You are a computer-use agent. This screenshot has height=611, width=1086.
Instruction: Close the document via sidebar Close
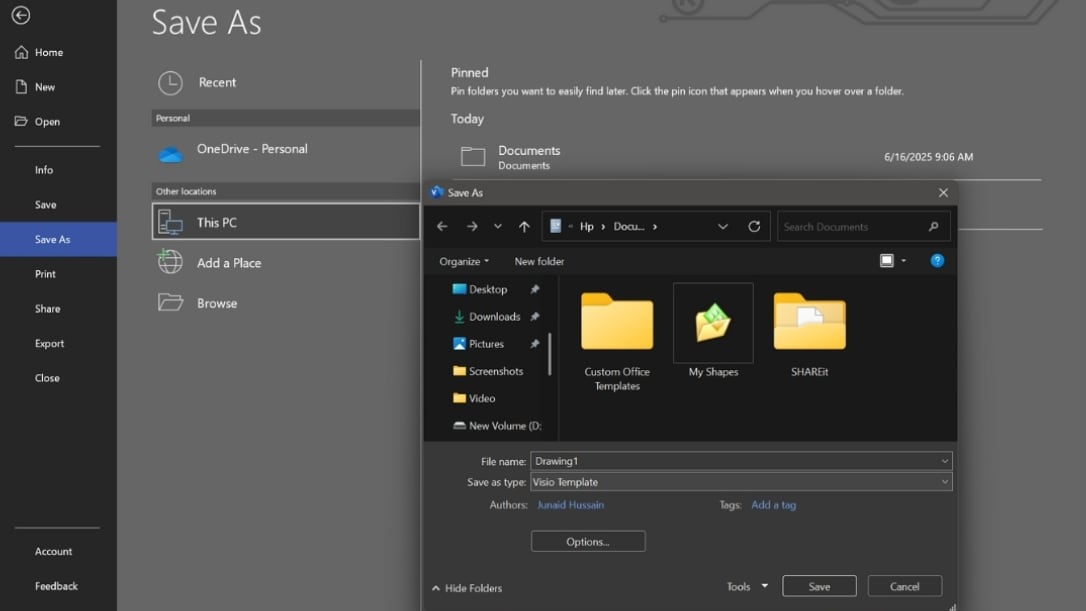[x=47, y=378]
